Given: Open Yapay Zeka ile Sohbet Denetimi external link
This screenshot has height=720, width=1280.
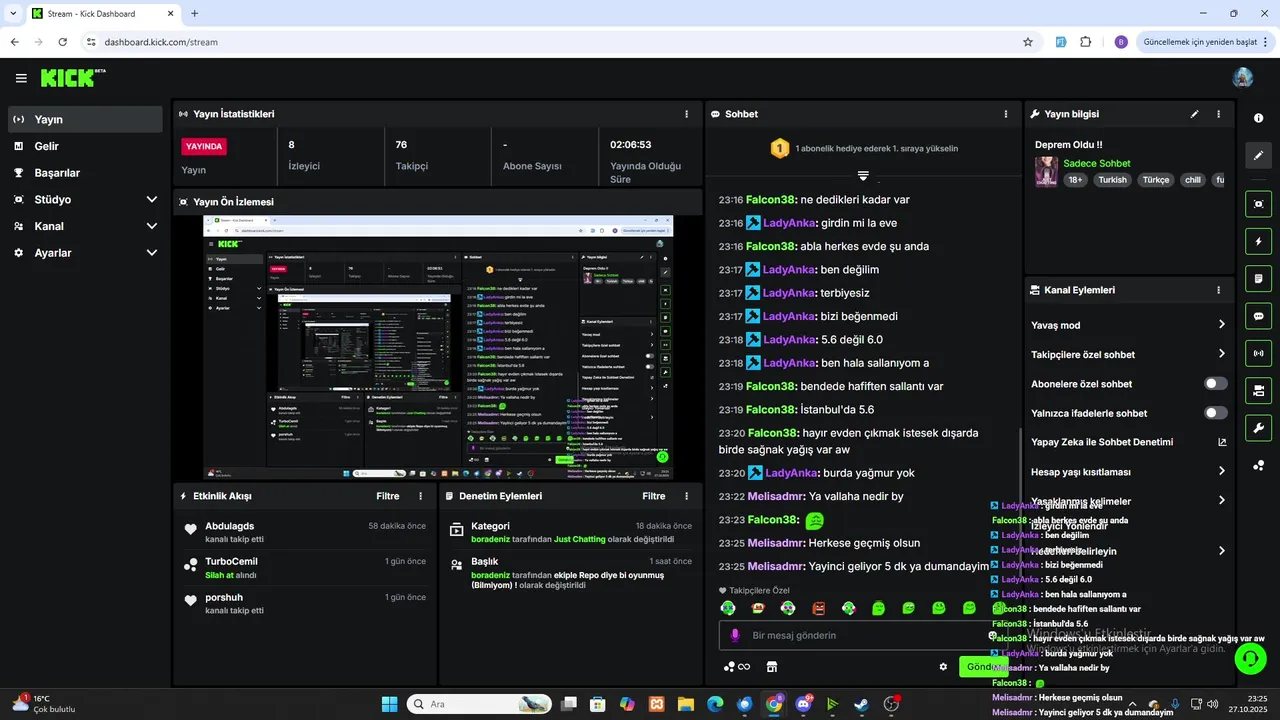Looking at the screenshot, I should pyautogui.click(x=1221, y=442).
